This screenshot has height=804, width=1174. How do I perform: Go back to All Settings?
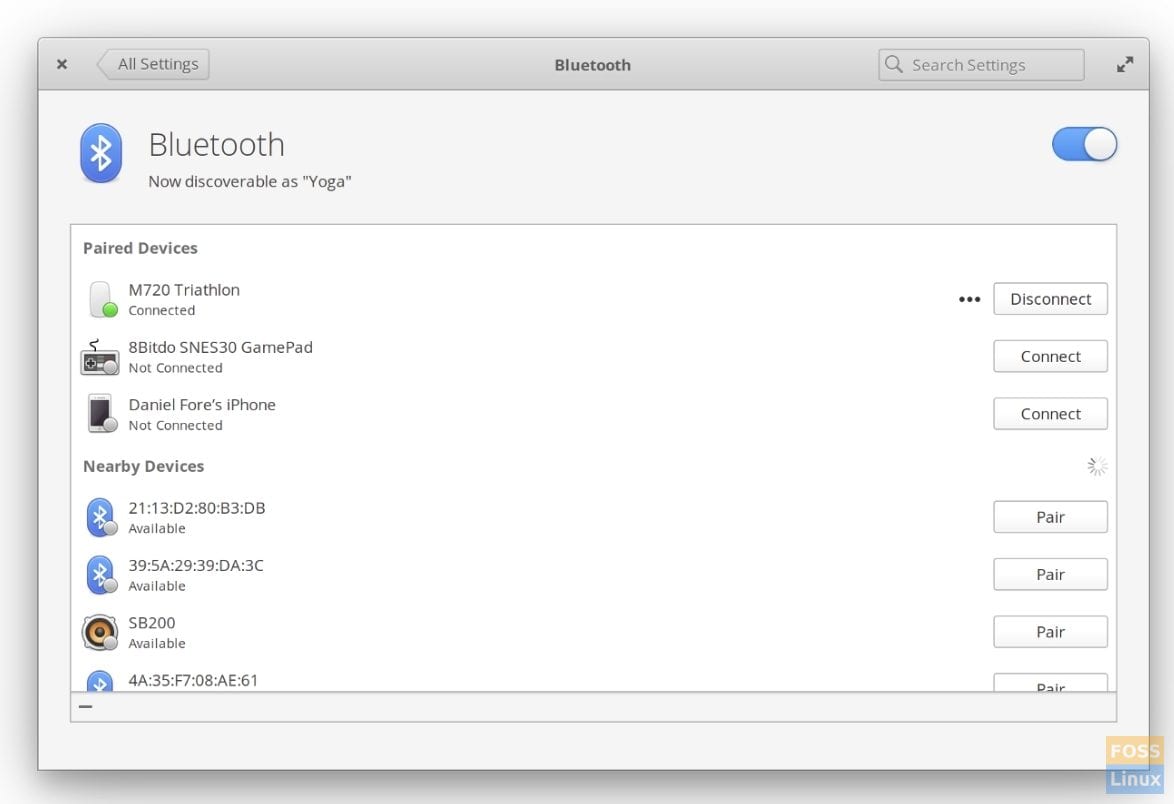pos(153,64)
